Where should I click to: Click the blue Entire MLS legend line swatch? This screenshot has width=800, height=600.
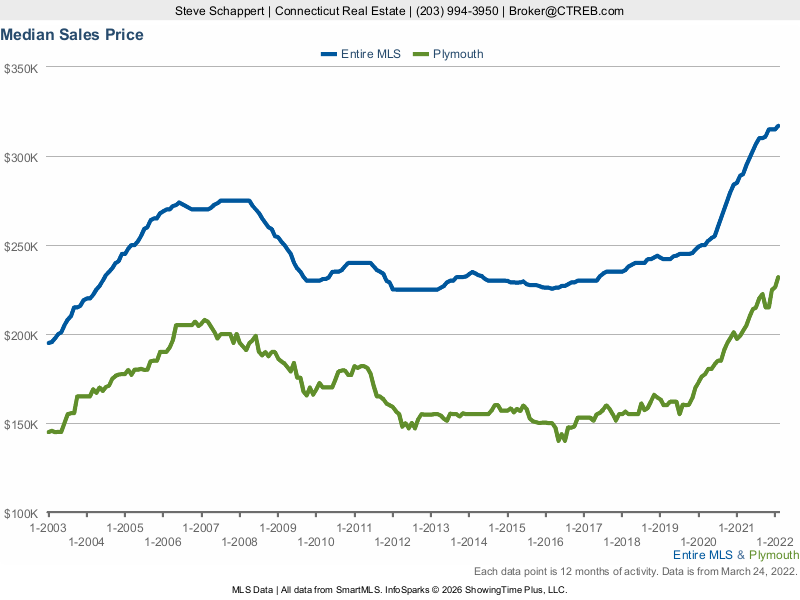(x=332, y=54)
